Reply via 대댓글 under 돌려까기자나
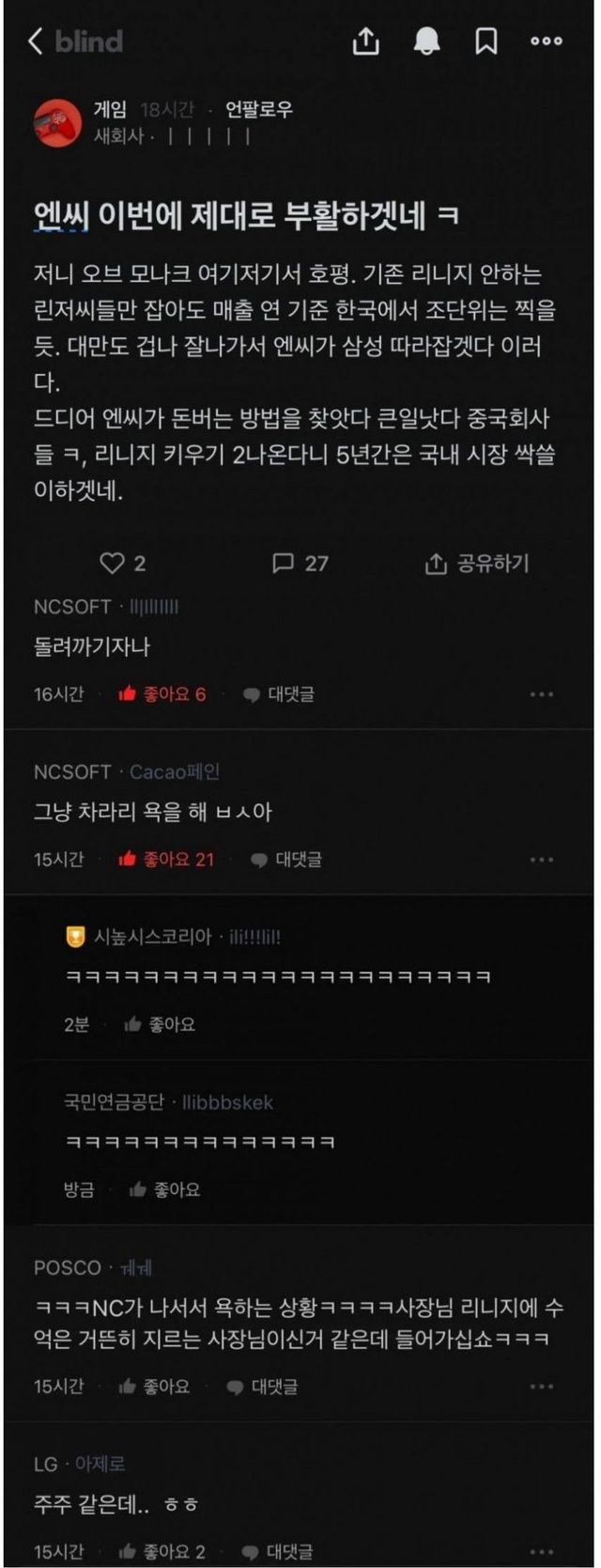Screen dimensions: 601x1568 [x=279, y=694]
